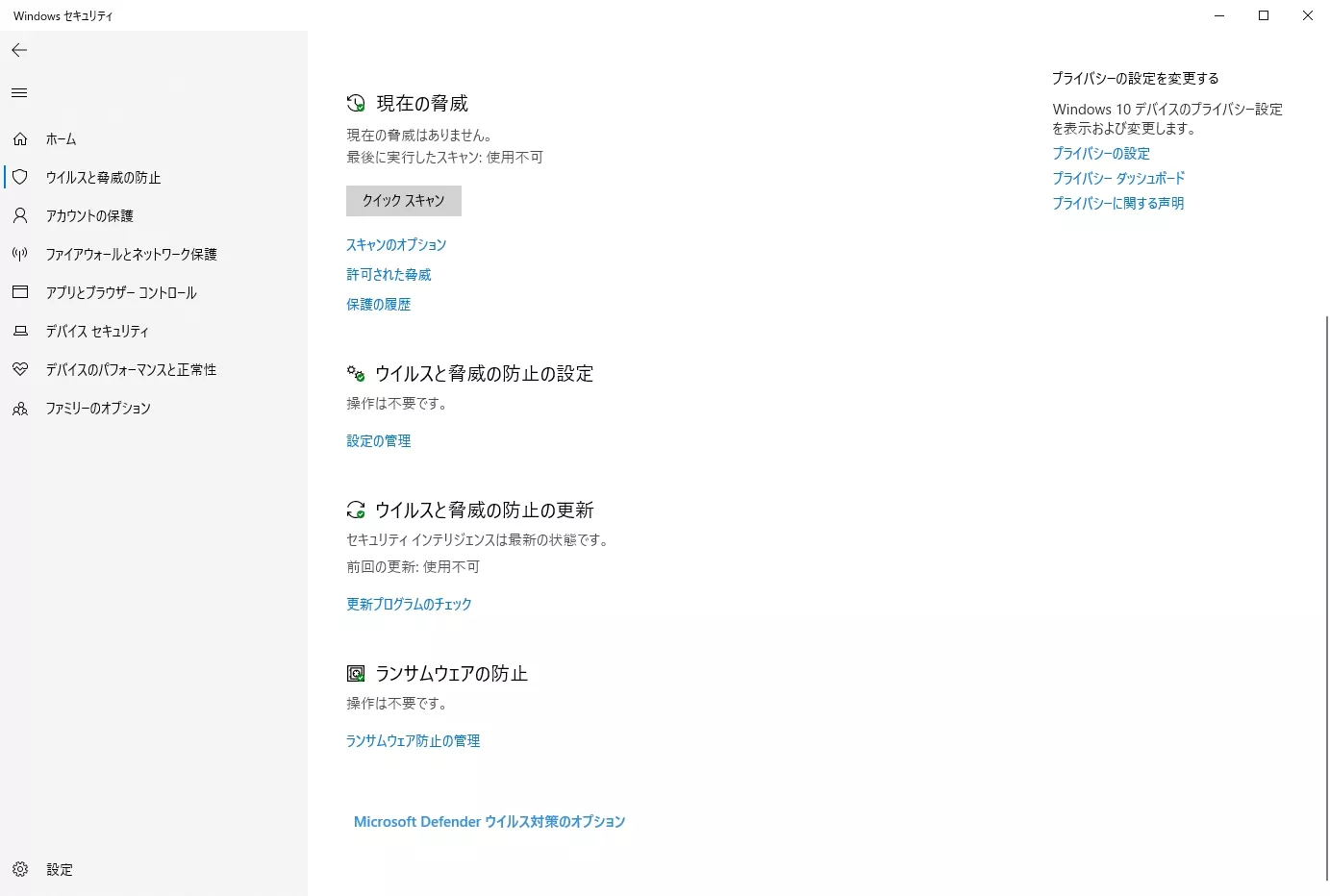Screen dimensions: 1330x896
Task: Click the person icon for account protection
Action: click(20, 215)
